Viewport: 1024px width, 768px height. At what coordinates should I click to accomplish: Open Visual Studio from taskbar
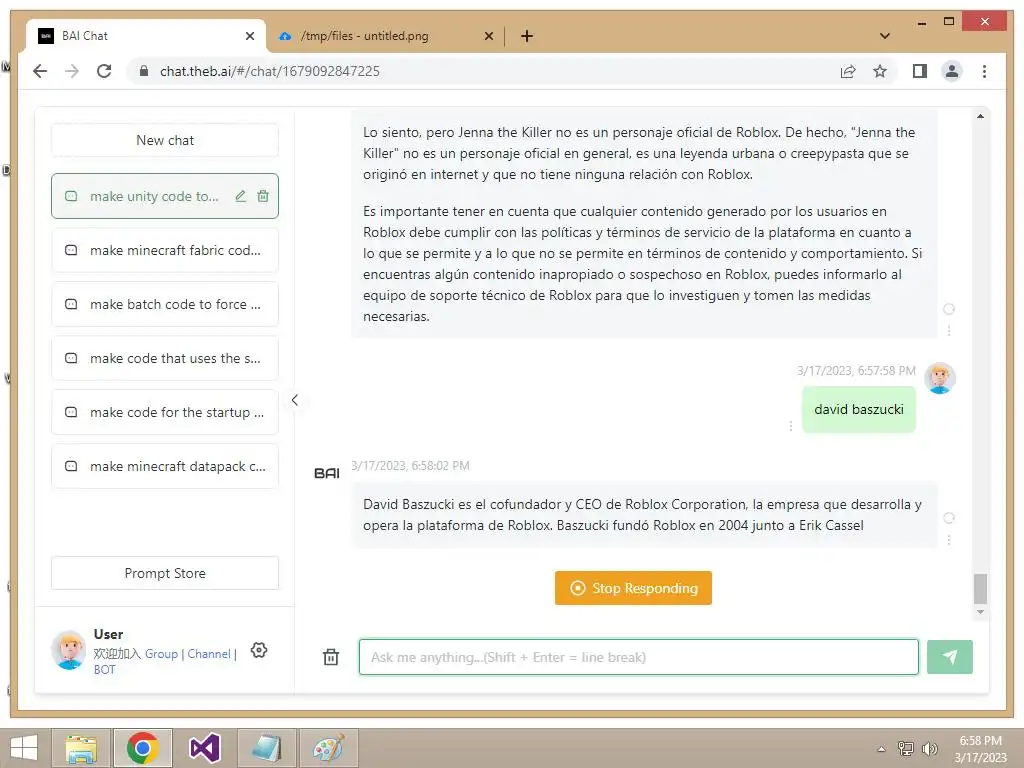coord(204,748)
